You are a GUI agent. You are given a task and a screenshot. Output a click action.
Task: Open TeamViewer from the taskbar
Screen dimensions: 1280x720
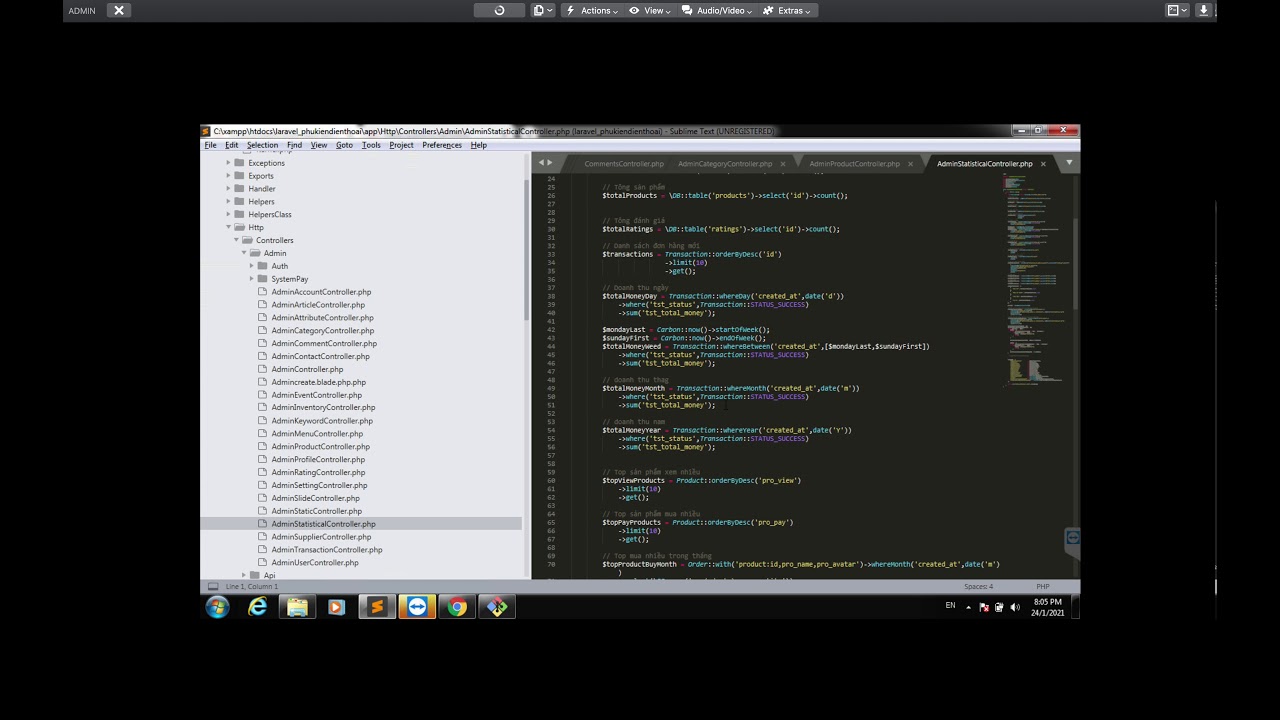[x=417, y=607]
